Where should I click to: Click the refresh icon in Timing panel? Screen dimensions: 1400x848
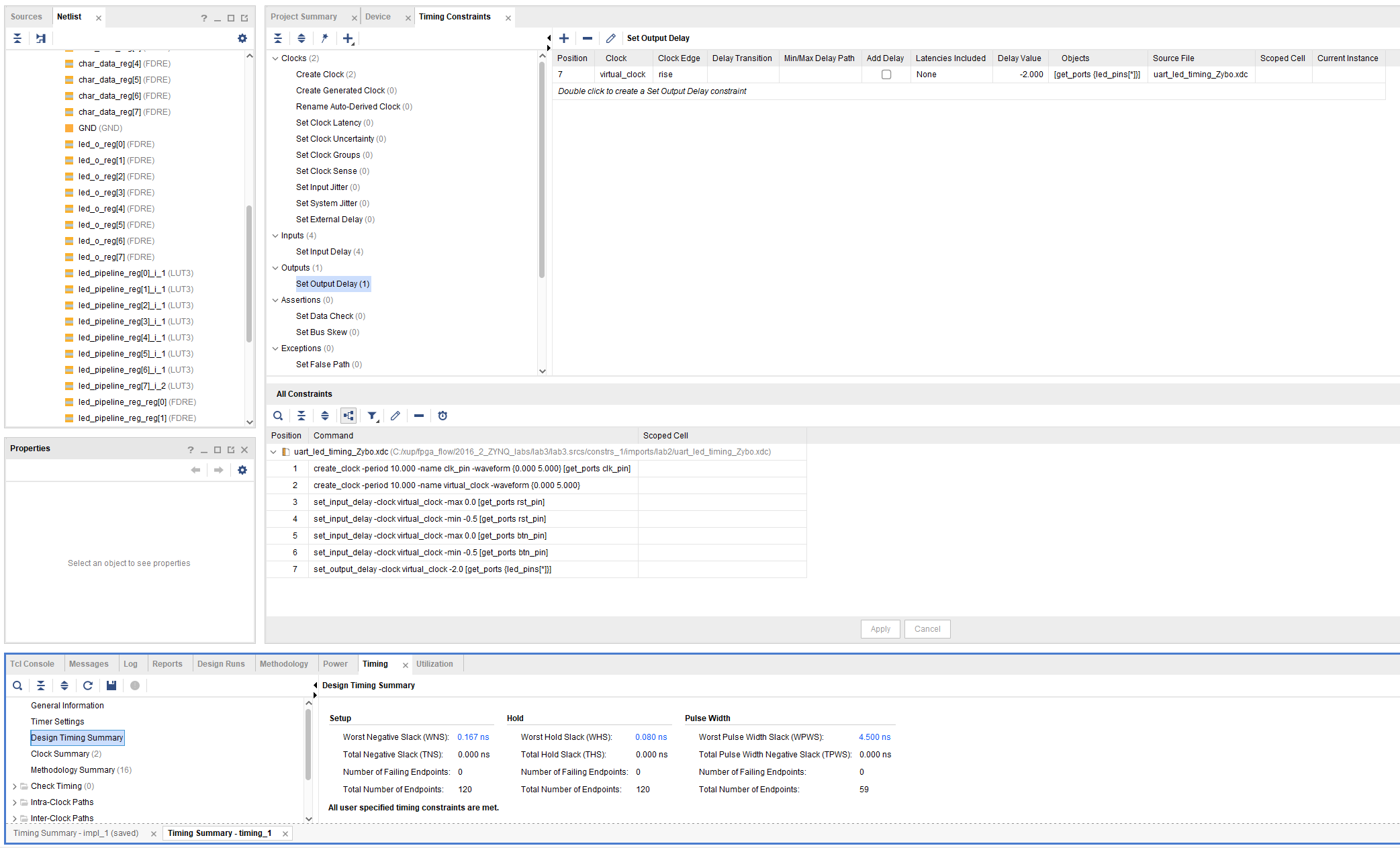click(x=87, y=686)
